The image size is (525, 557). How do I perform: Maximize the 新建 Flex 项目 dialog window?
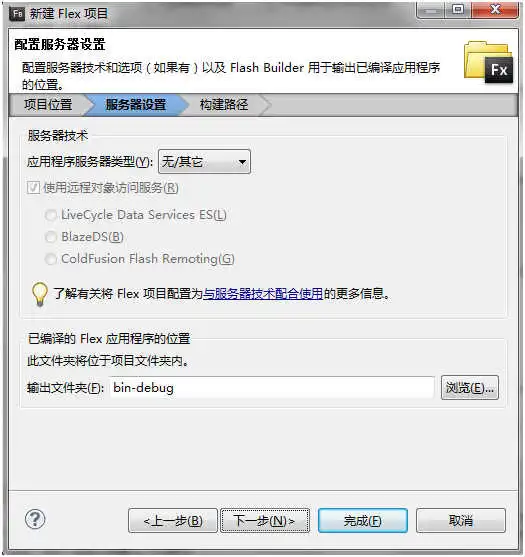pyautogui.click(x=458, y=10)
